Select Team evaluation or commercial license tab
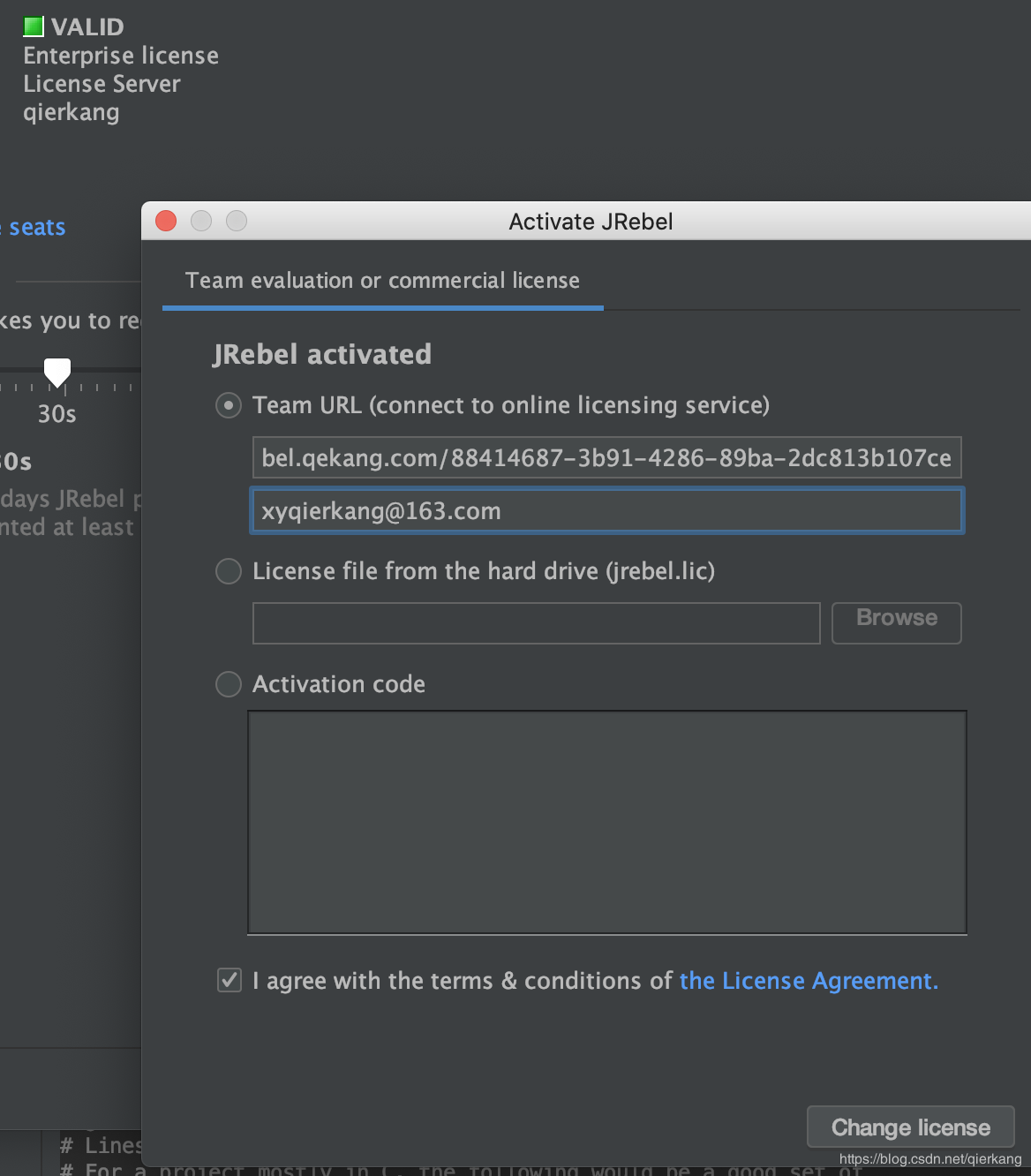1031x1176 pixels. click(x=382, y=281)
